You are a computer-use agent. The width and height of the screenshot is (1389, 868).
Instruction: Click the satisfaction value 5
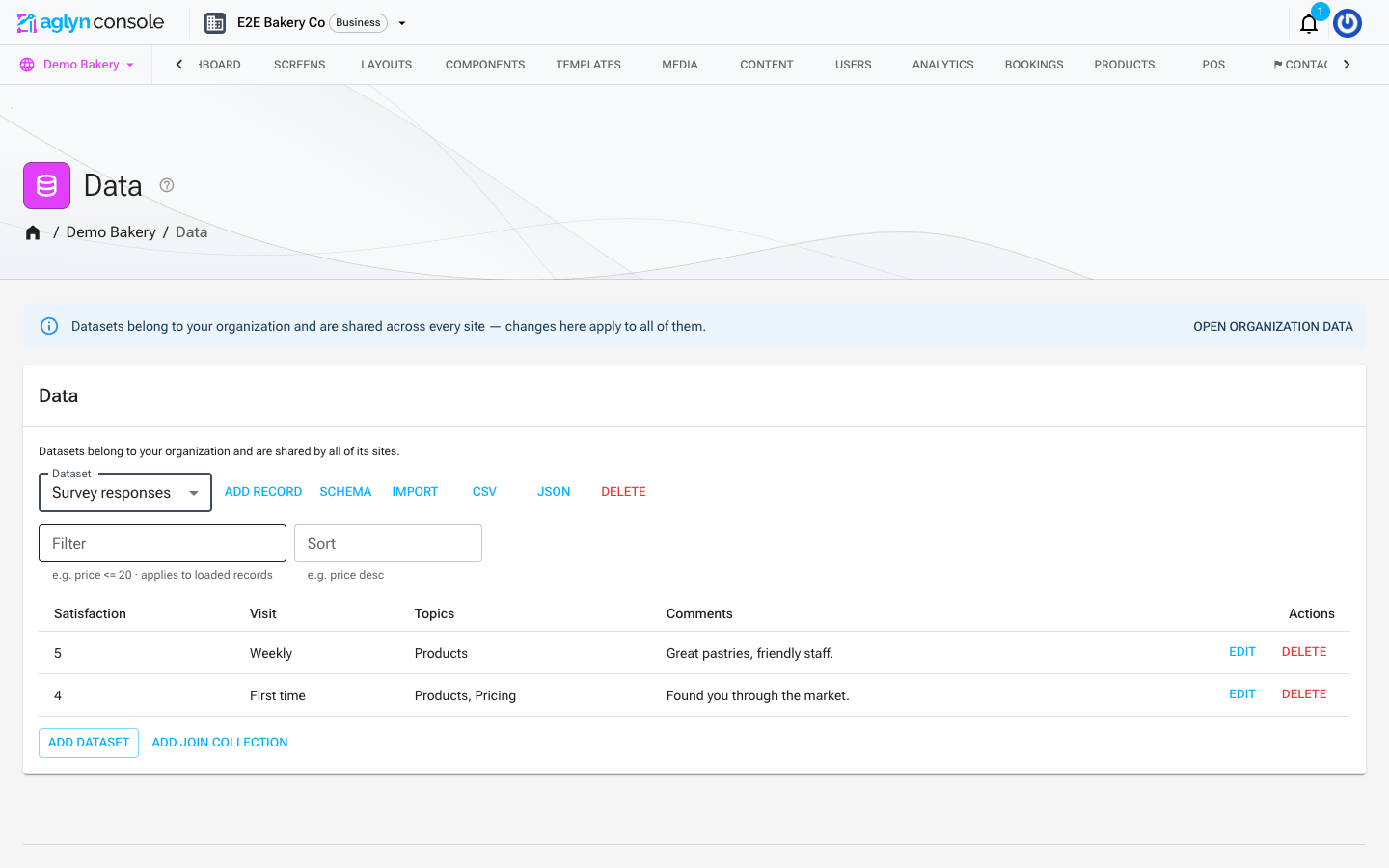click(x=58, y=653)
